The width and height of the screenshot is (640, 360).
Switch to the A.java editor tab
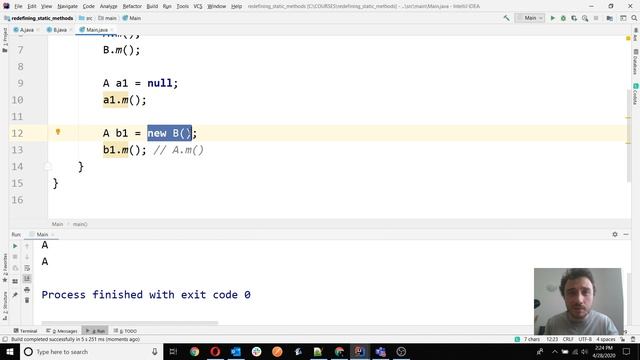[27, 30]
